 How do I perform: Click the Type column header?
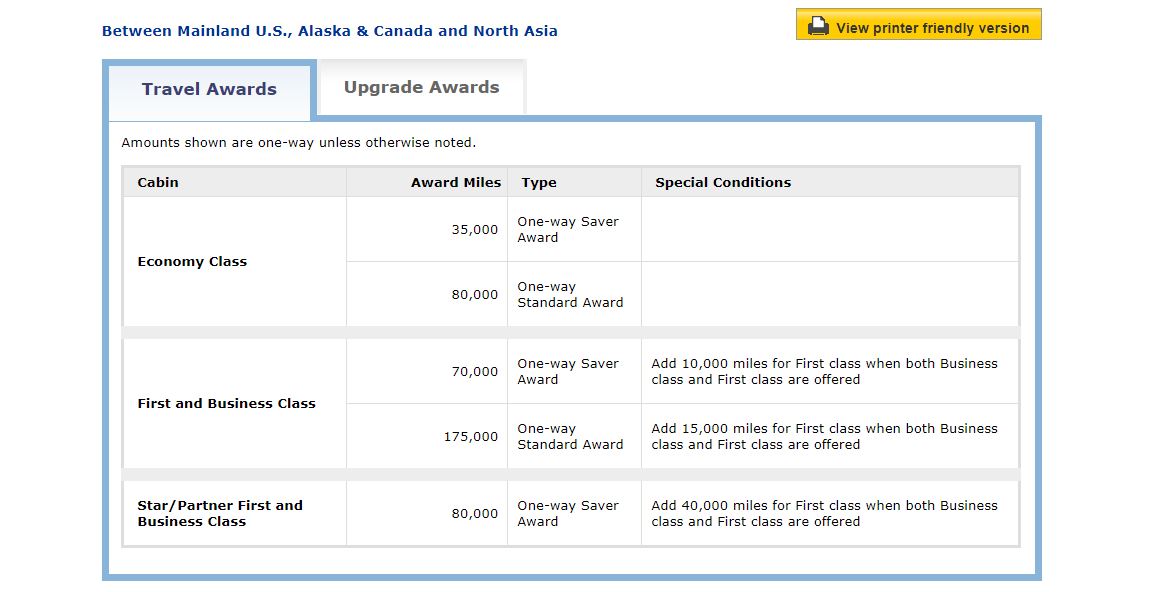[539, 183]
